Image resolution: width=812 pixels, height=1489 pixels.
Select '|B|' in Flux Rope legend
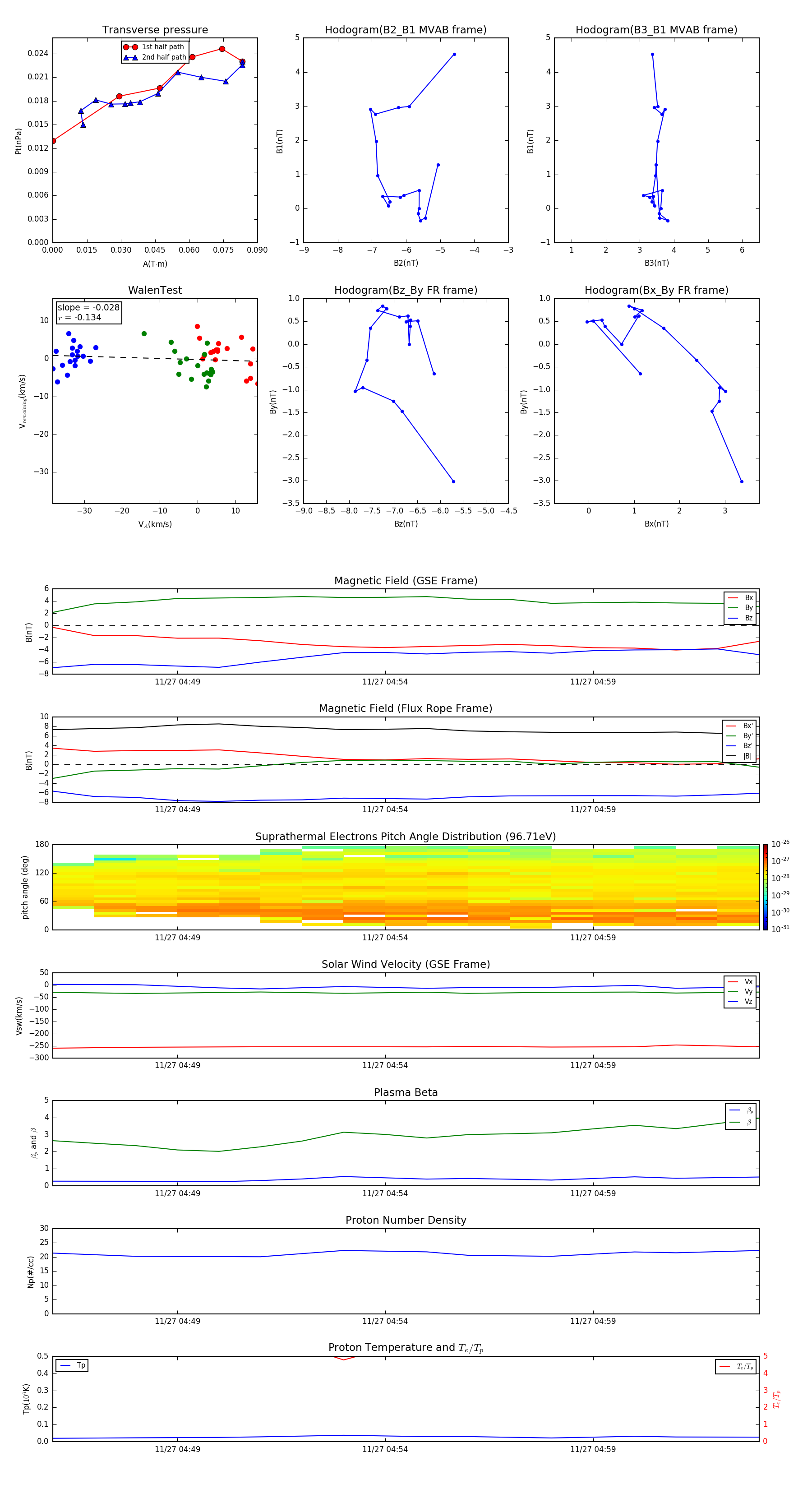739,756
